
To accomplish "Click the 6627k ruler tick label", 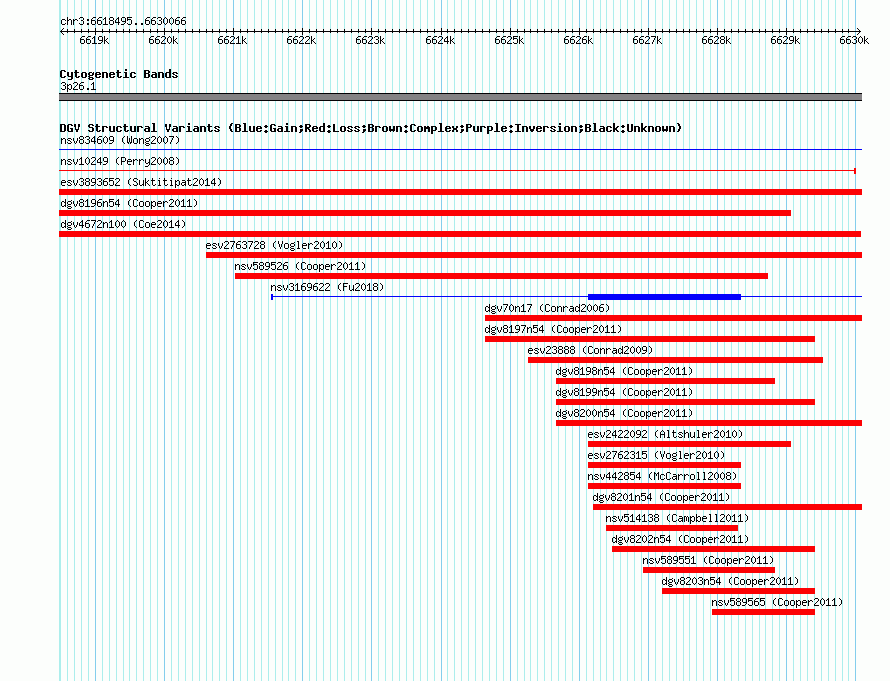I will pyautogui.click(x=648, y=40).
